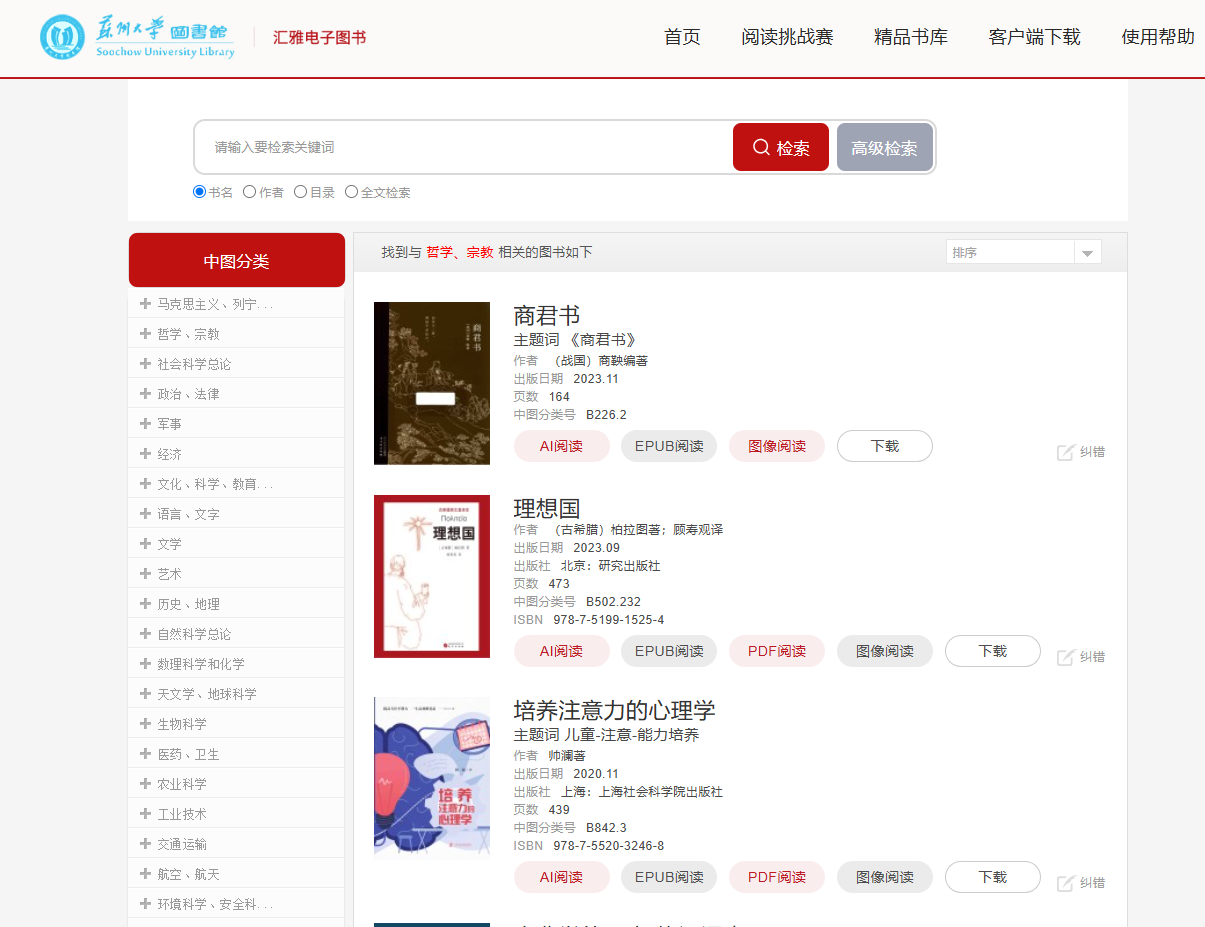Open the 阅读挑战赛 menu item
1205x927 pixels.
pyautogui.click(x=787, y=37)
